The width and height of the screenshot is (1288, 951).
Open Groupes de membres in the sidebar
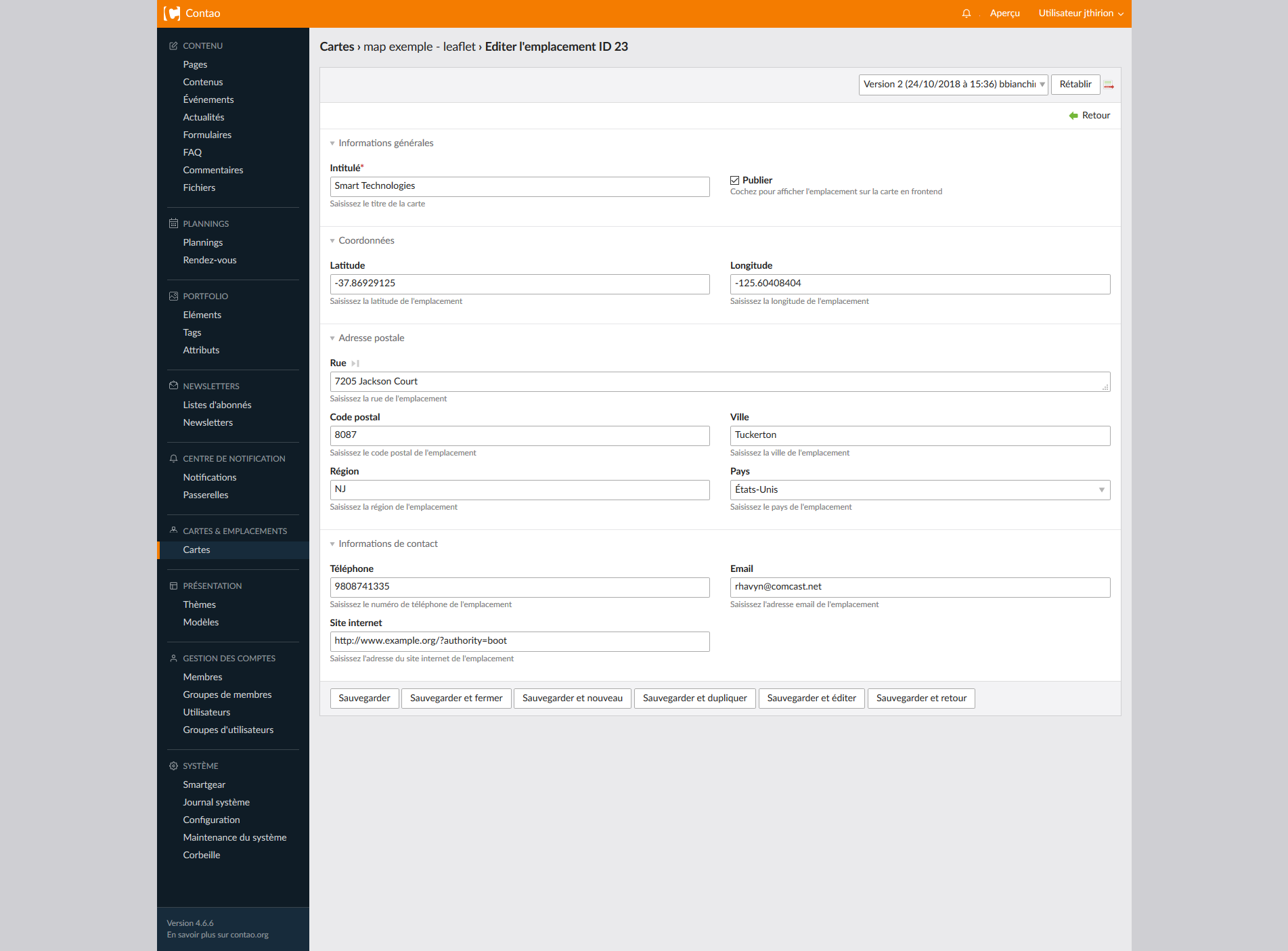click(x=227, y=694)
